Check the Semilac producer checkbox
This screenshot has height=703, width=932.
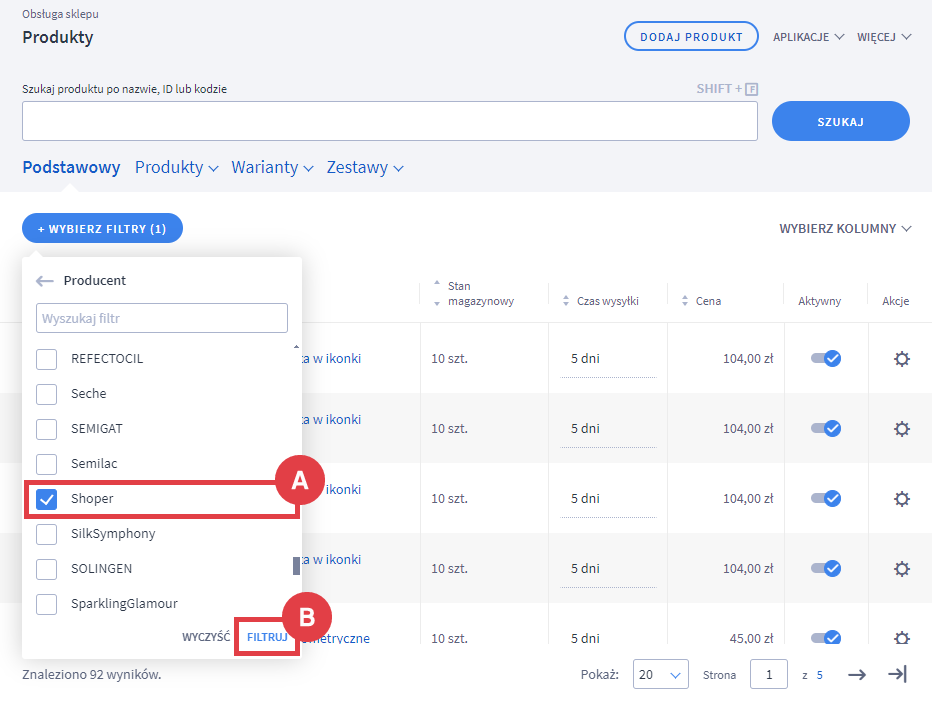(47, 464)
